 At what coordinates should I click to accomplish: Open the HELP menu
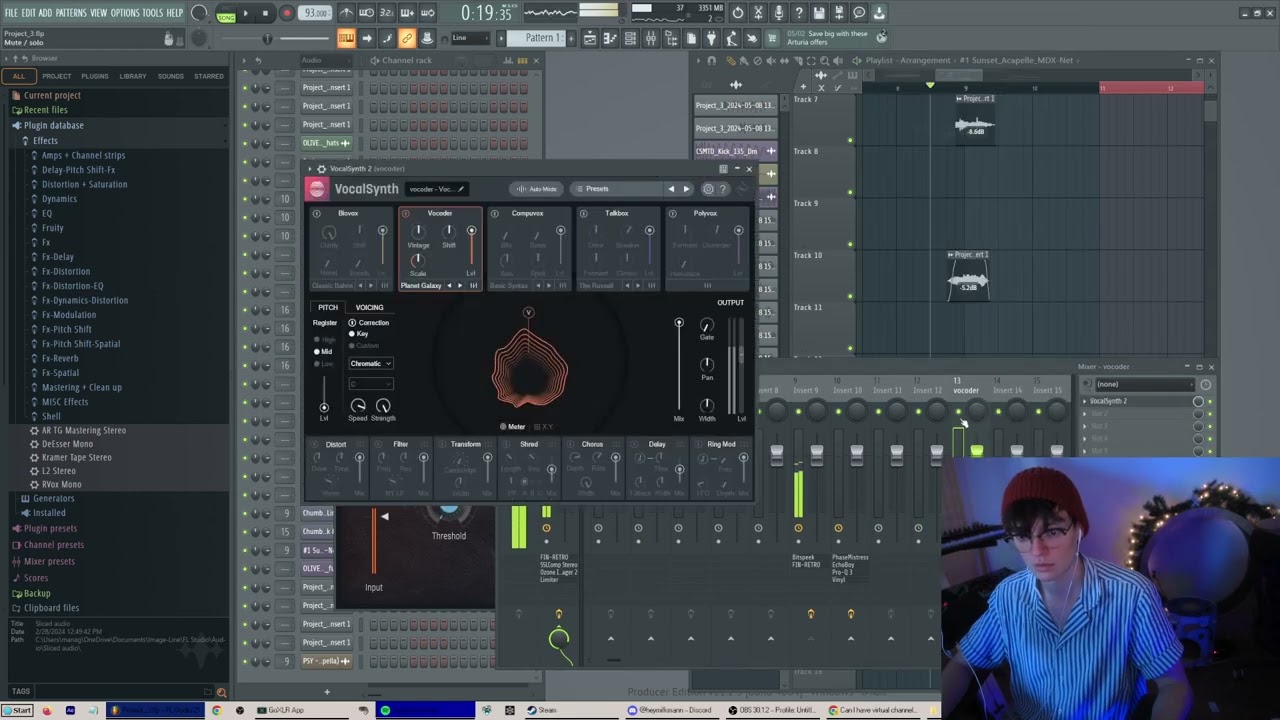click(175, 13)
